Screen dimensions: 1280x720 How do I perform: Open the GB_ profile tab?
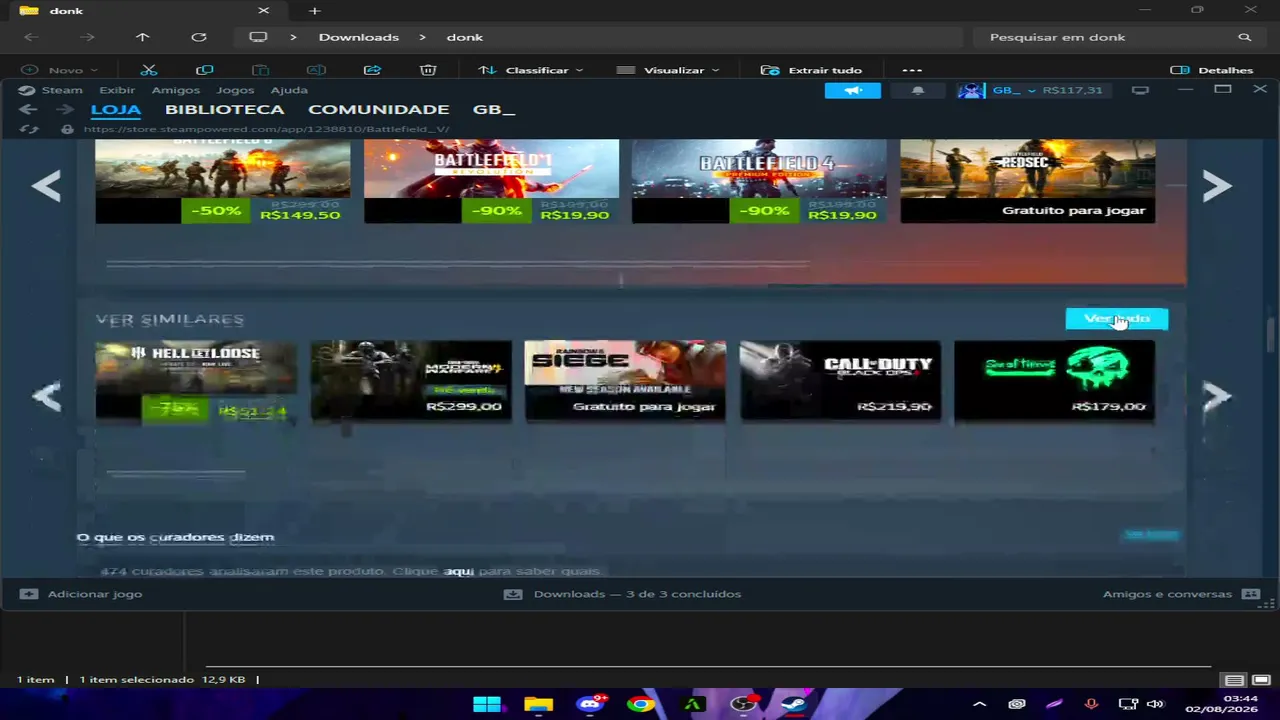pos(493,109)
